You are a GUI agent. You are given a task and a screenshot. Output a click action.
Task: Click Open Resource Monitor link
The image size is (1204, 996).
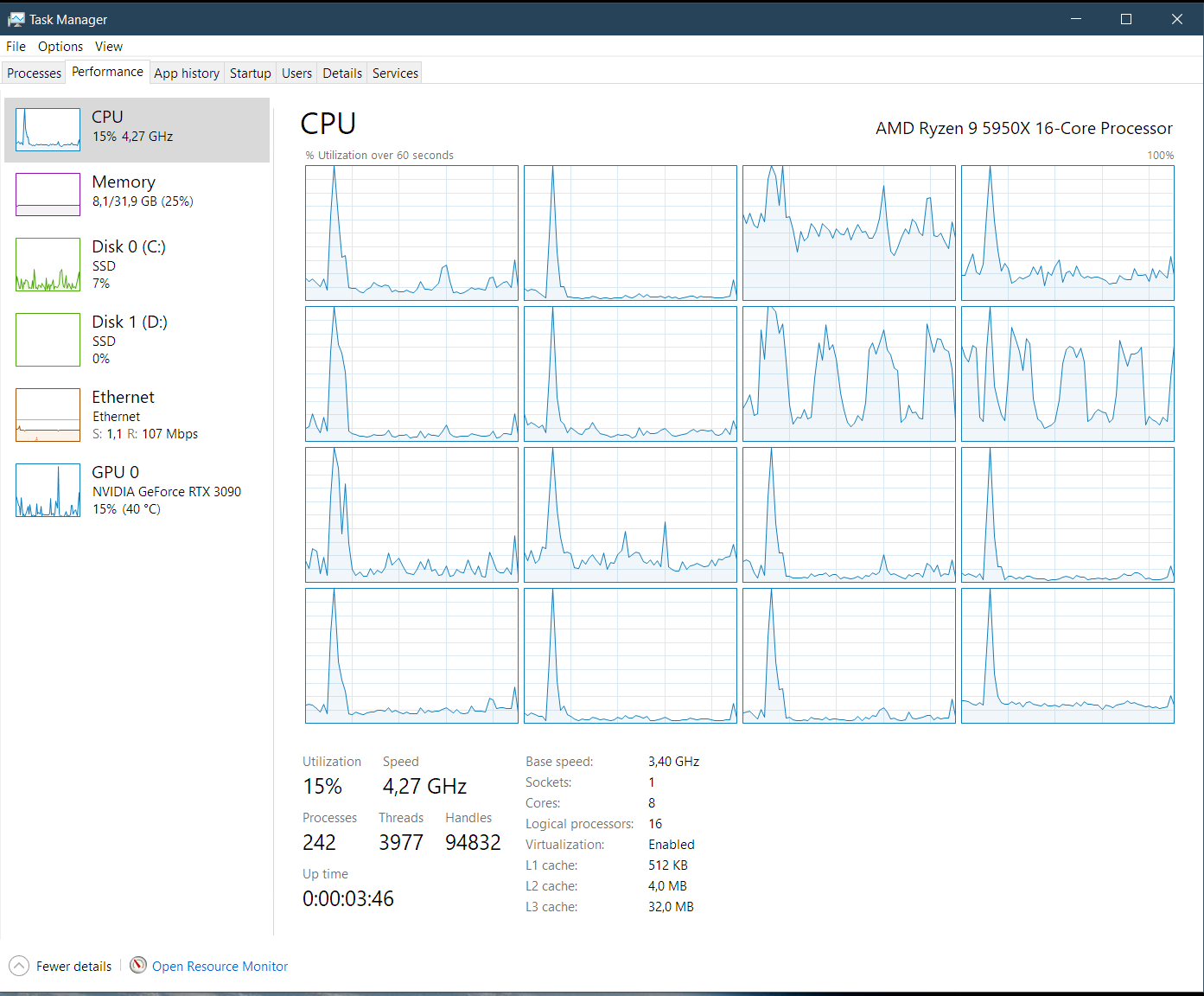(x=220, y=967)
